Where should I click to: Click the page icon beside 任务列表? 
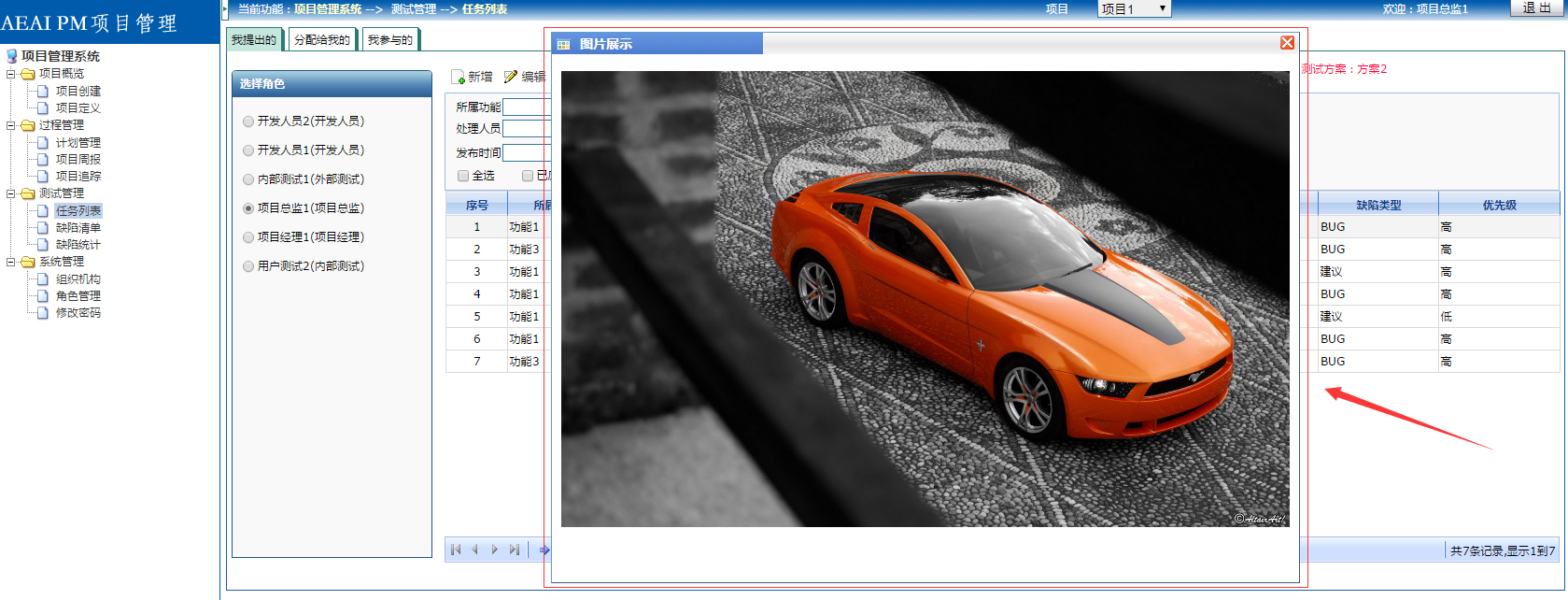(43, 210)
